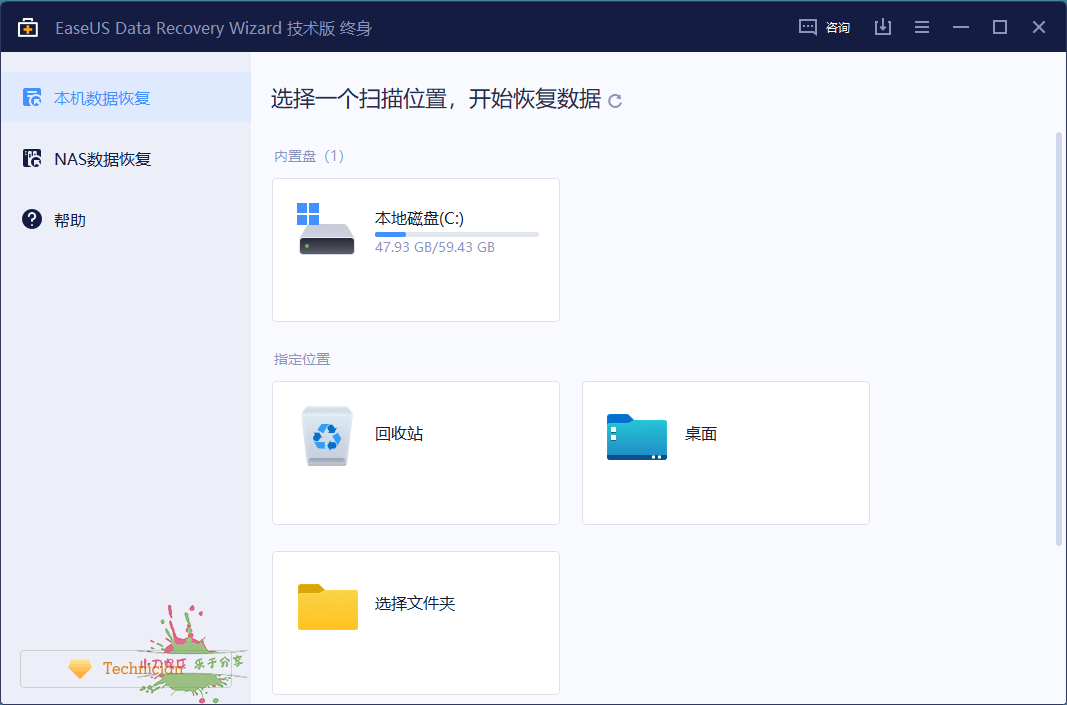The image size is (1067, 705).
Task: Click the download icon in the title bar
Action: coord(883,27)
